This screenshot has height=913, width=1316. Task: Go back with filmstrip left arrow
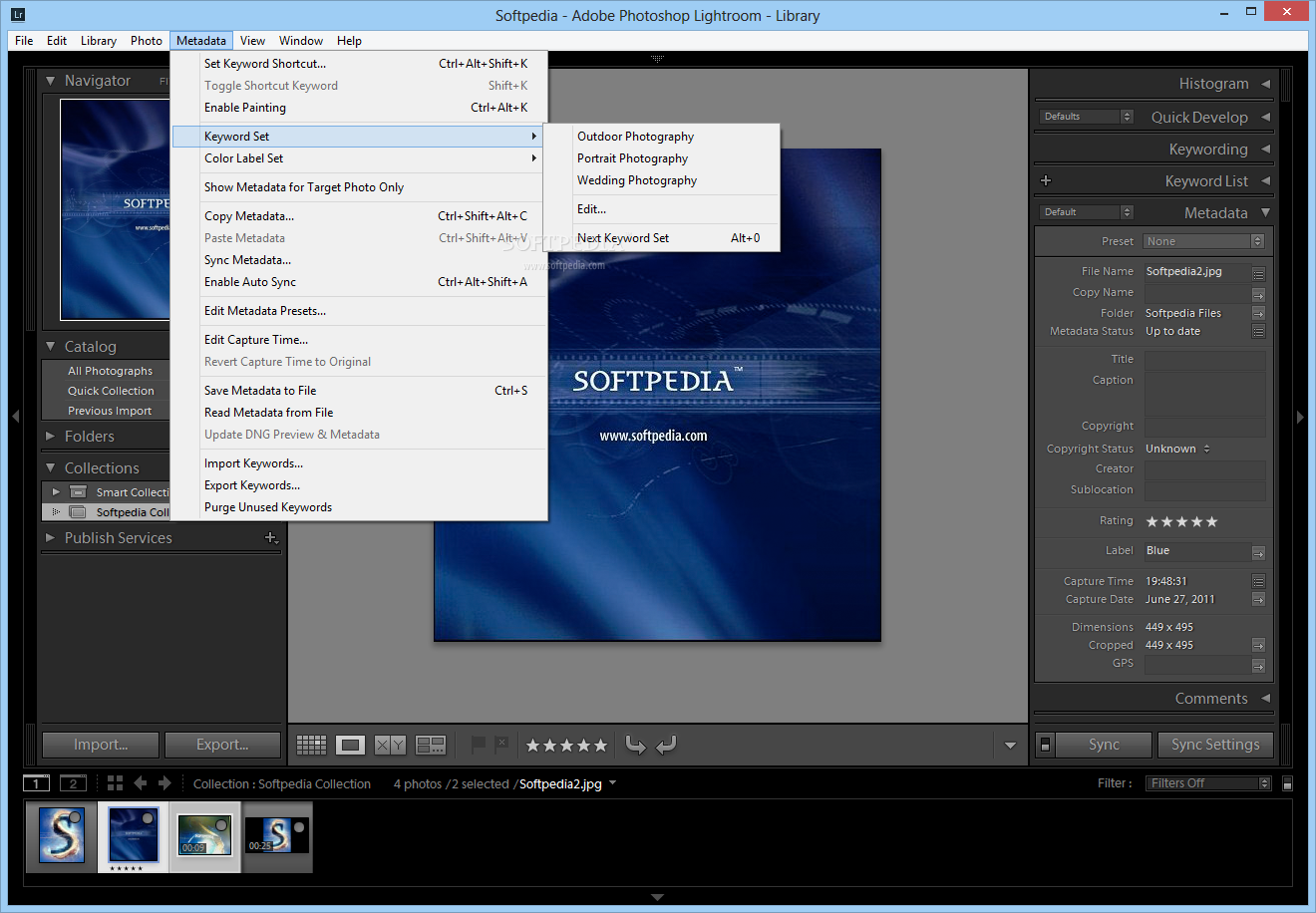[141, 783]
